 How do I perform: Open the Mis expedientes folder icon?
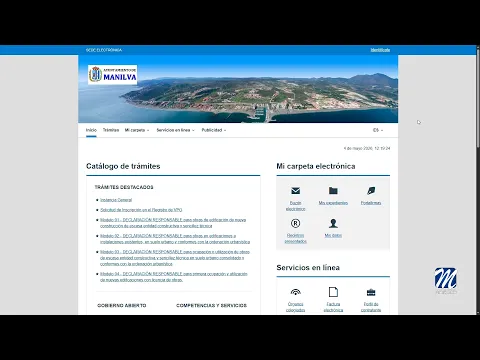tap(333, 191)
